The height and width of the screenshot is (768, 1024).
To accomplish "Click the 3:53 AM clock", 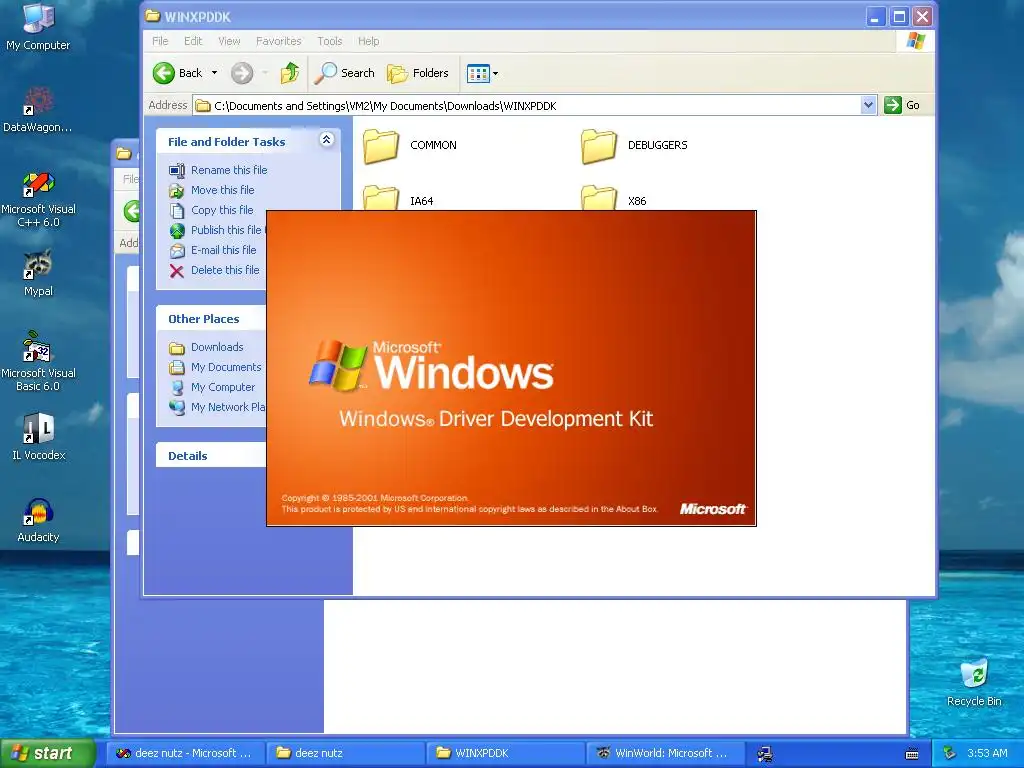I will point(987,753).
